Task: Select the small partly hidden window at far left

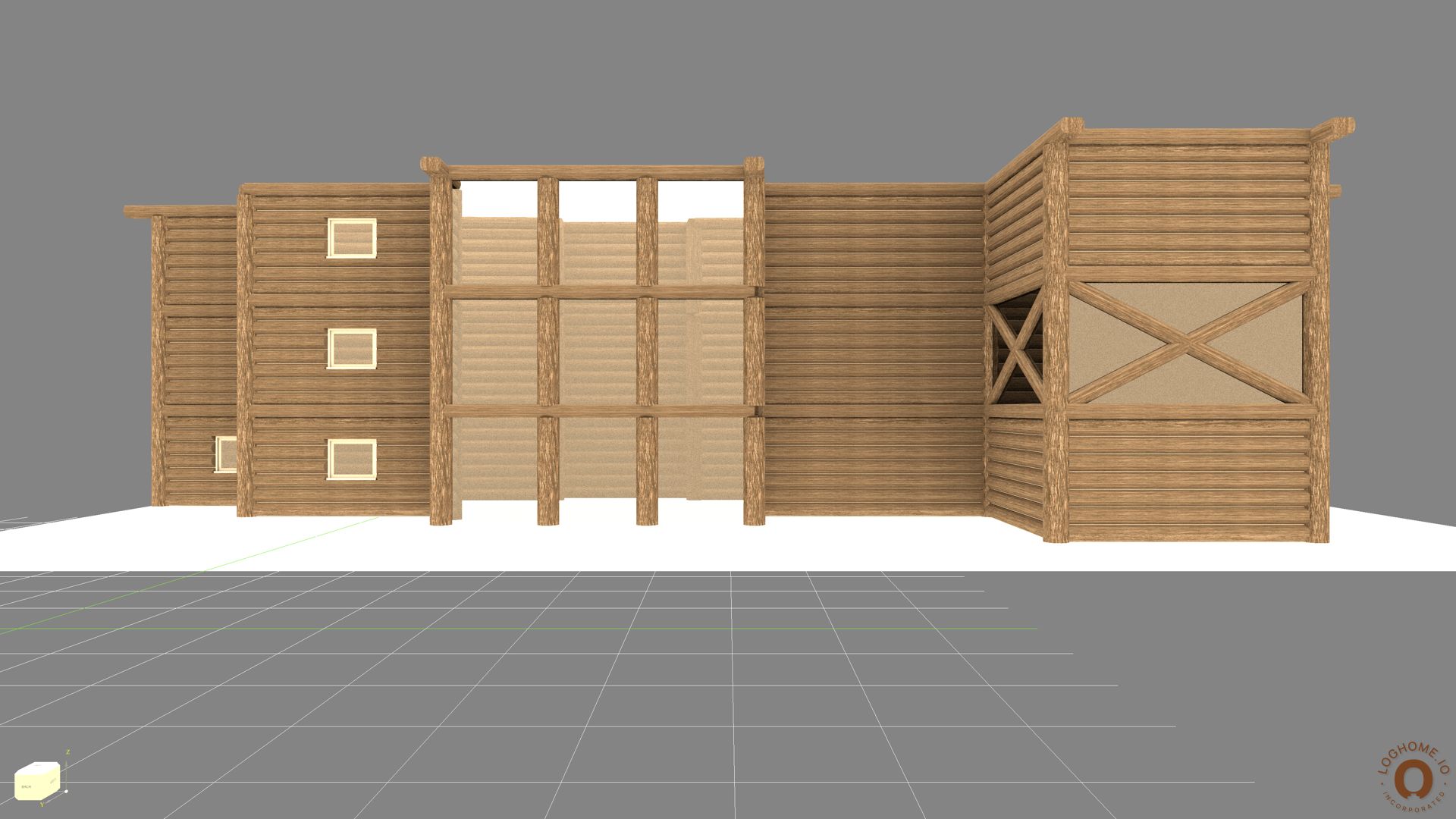Action: [x=226, y=453]
